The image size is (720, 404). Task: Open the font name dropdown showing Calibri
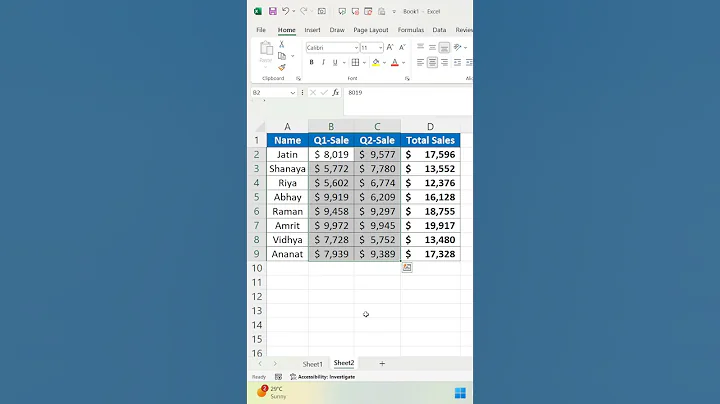356,47
